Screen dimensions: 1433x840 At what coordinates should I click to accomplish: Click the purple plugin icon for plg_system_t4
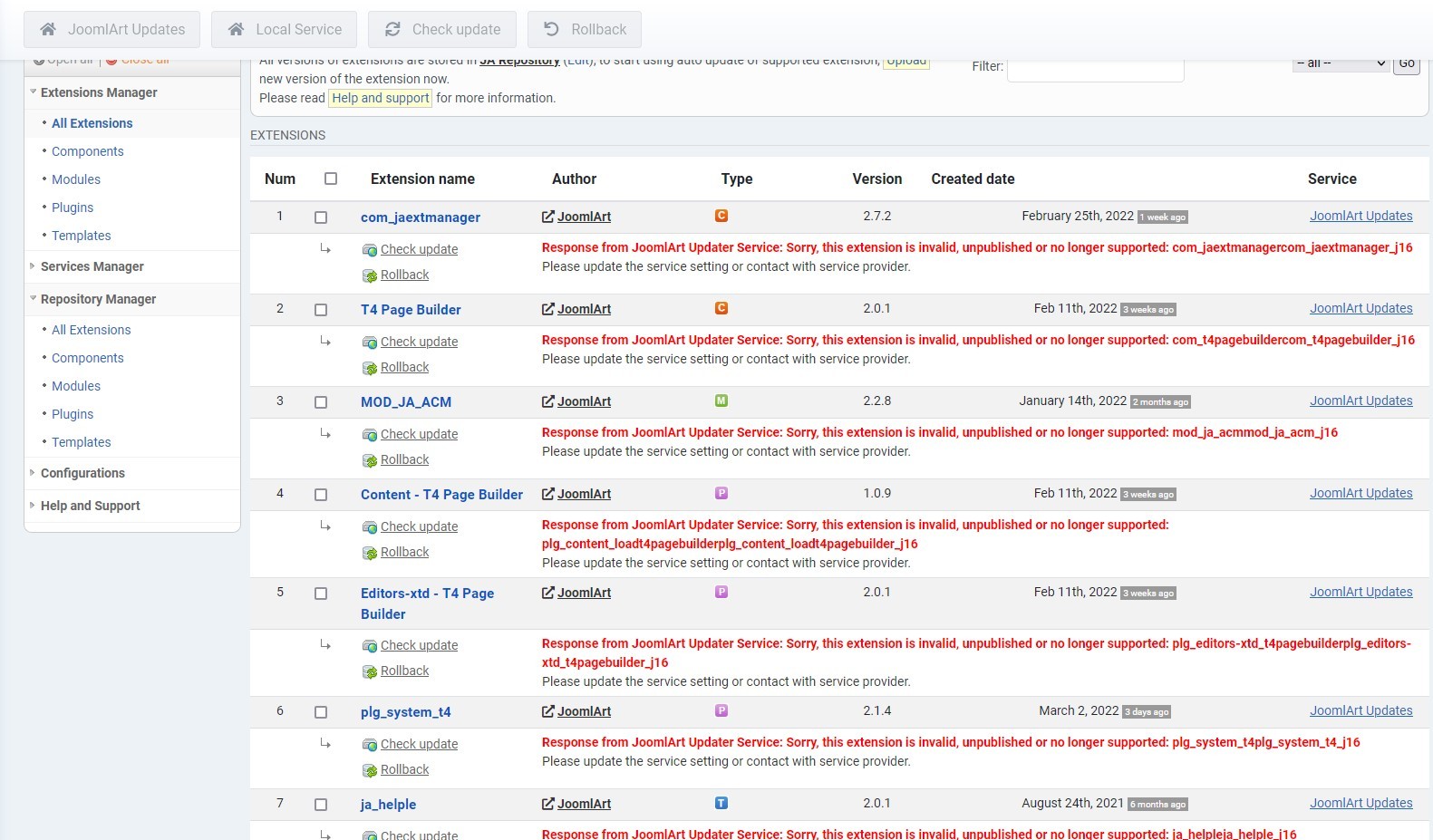[721, 710]
